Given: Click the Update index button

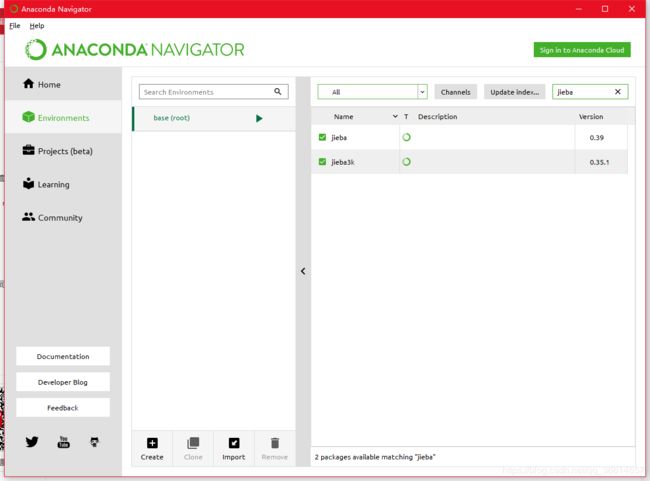Looking at the screenshot, I should (514, 92).
